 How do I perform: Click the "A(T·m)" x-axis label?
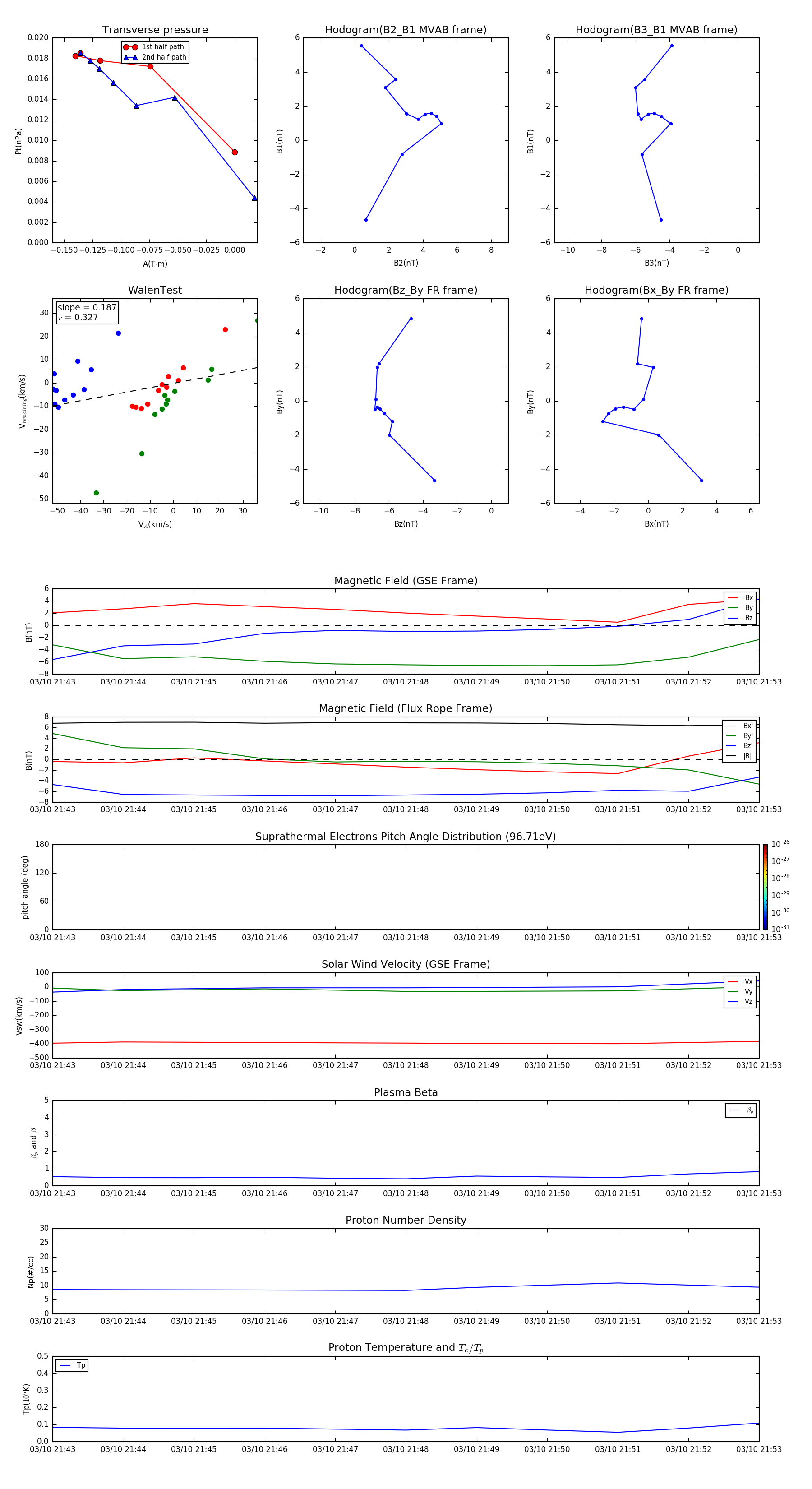(155, 264)
